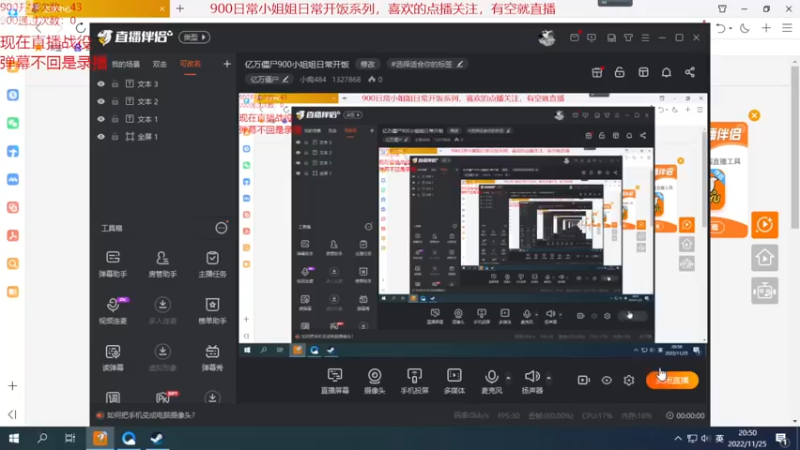
Task: Open toolbox more options ellipsis button
Action: click(x=221, y=228)
